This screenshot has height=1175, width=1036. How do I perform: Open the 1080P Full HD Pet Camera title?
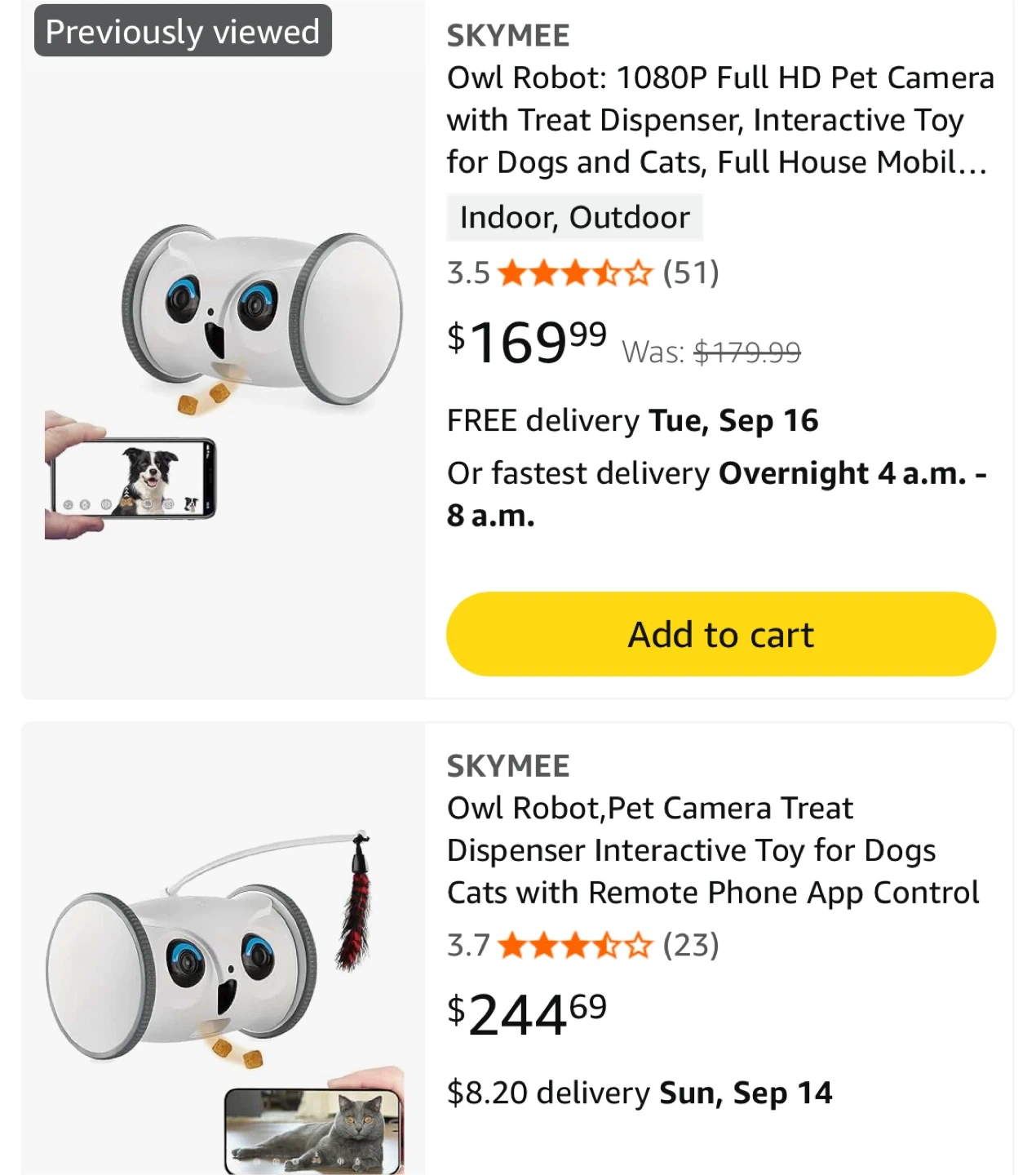pyautogui.click(x=719, y=120)
